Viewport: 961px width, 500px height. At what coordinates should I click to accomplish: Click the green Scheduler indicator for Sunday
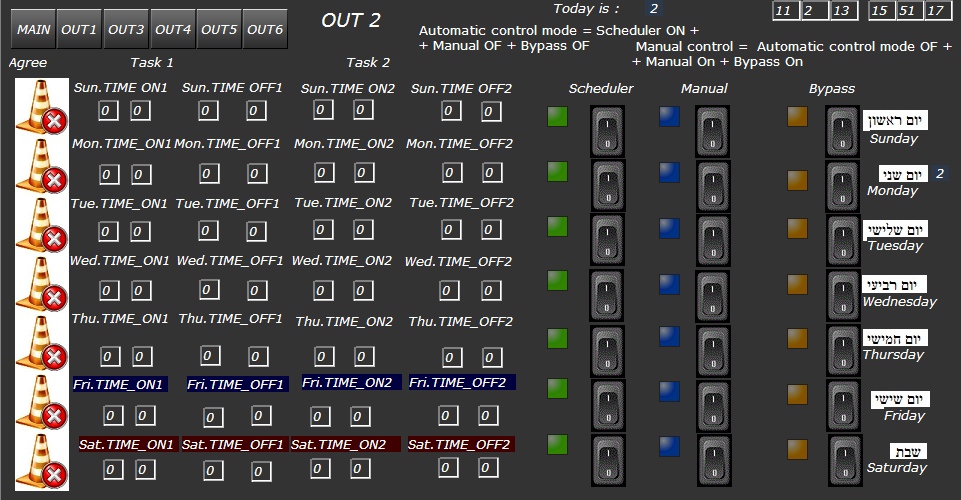click(x=557, y=117)
